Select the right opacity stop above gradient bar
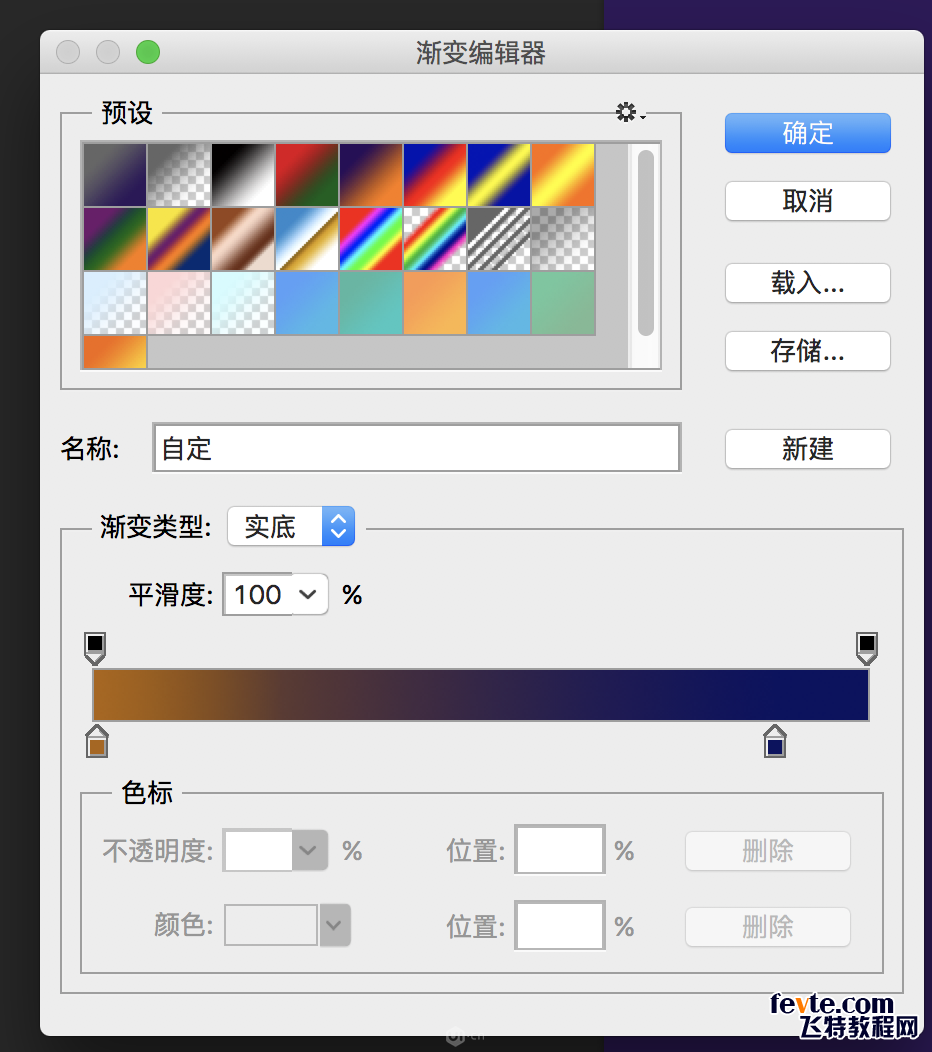 pyautogui.click(x=866, y=647)
